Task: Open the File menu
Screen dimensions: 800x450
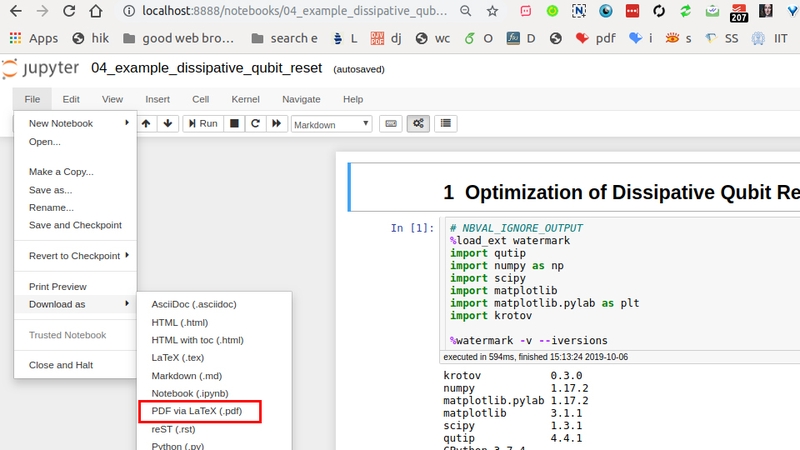Action: point(32,99)
